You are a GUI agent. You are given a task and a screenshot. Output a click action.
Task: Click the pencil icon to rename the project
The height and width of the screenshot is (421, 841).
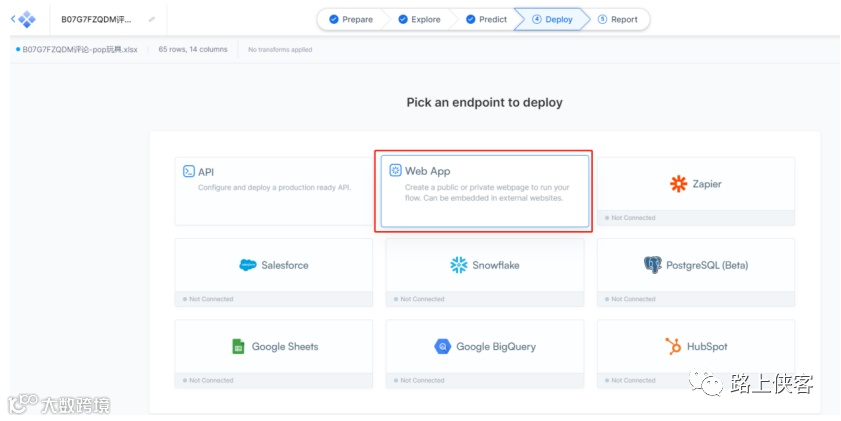[x=152, y=19]
